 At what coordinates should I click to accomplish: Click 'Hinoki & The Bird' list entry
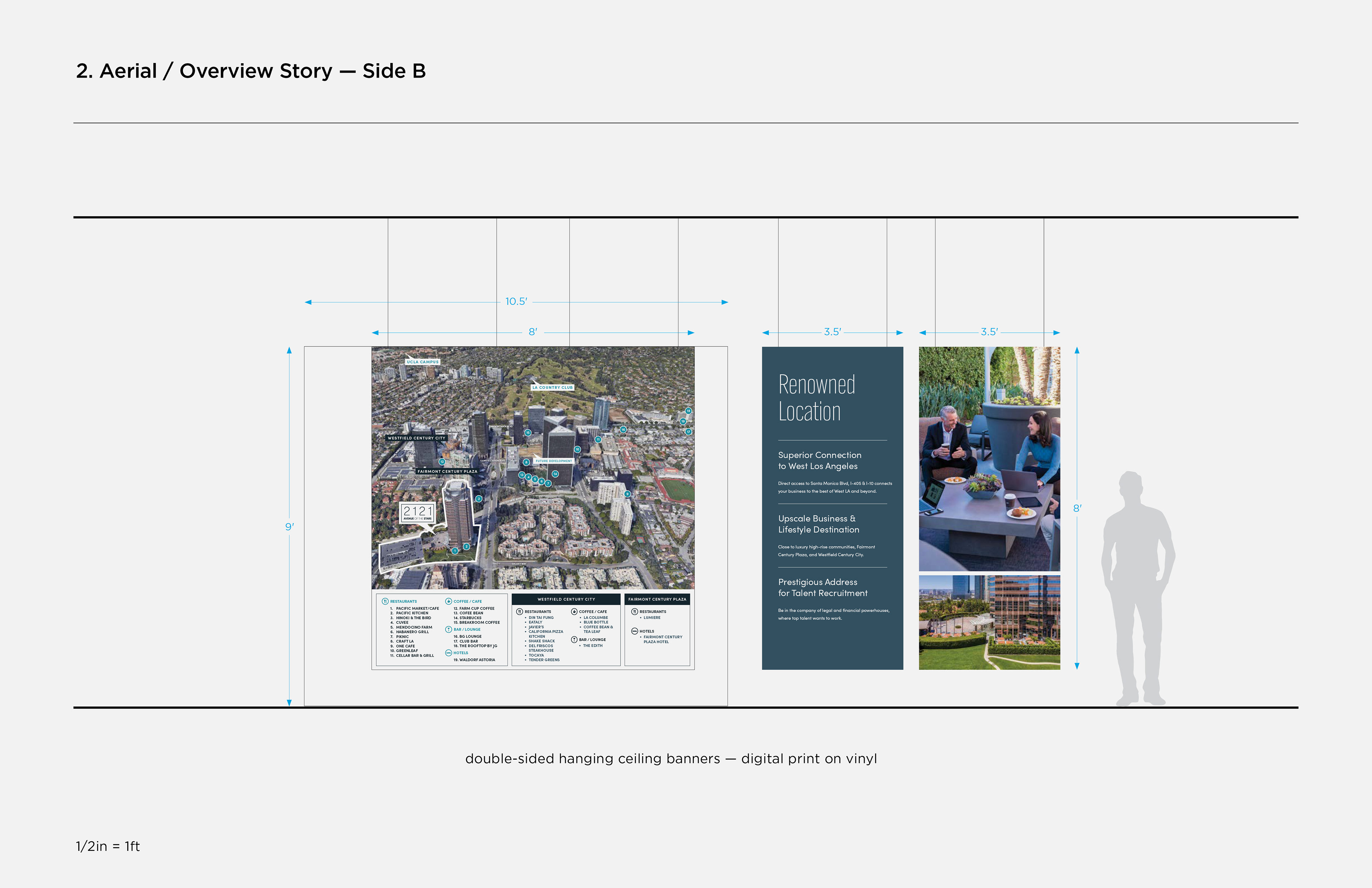(413, 617)
